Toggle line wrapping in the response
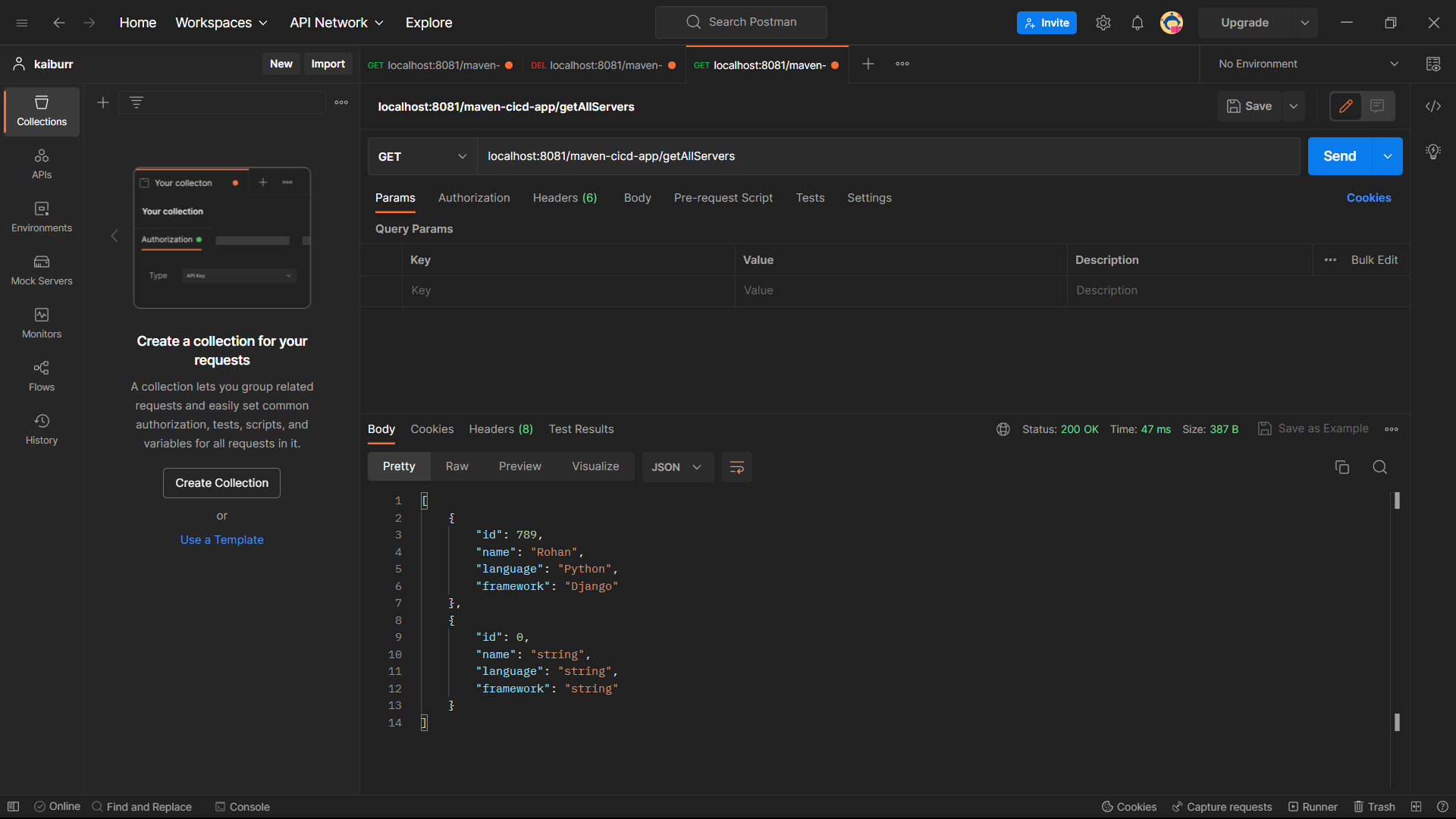Viewport: 1456px width, 819px height. pos(736,467)
